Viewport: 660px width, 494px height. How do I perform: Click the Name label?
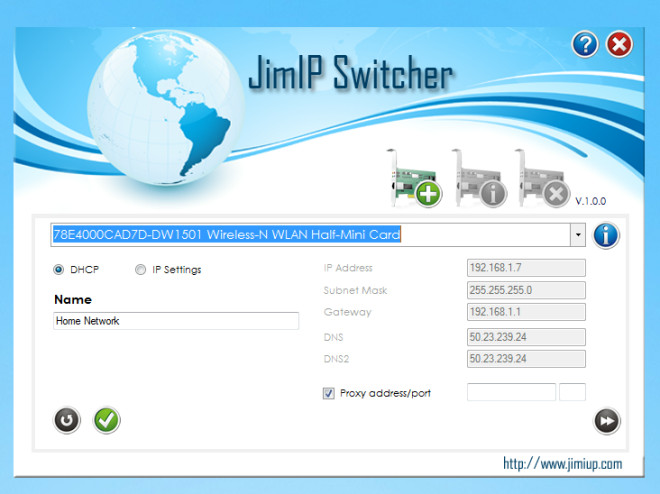(73, 300)
